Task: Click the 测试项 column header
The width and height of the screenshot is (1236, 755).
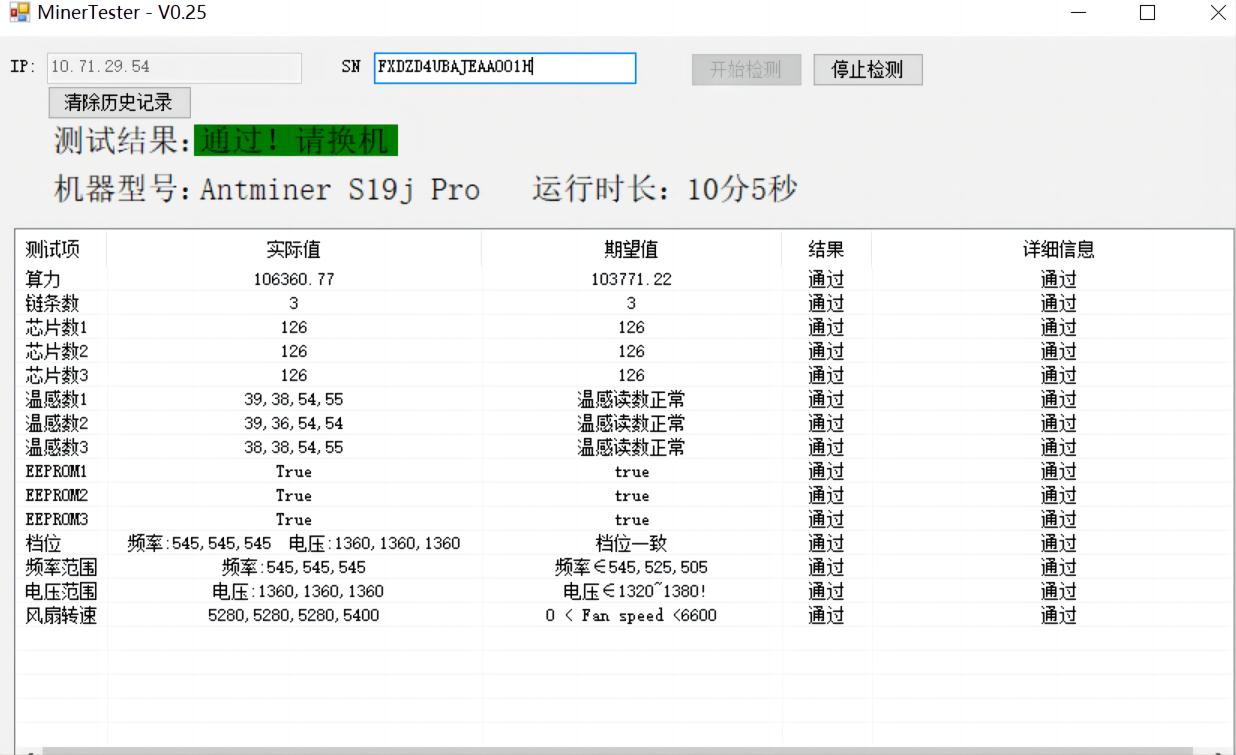Action: click(53, 249)
